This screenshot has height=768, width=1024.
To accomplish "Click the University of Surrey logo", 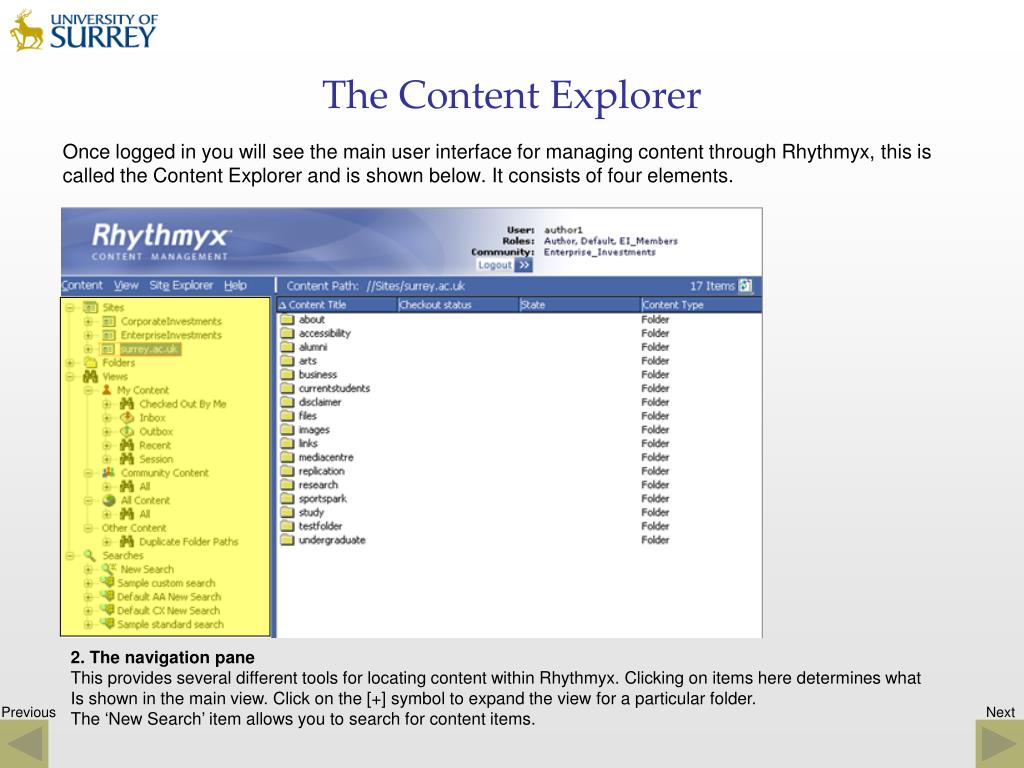I will (x=84, y=30).
